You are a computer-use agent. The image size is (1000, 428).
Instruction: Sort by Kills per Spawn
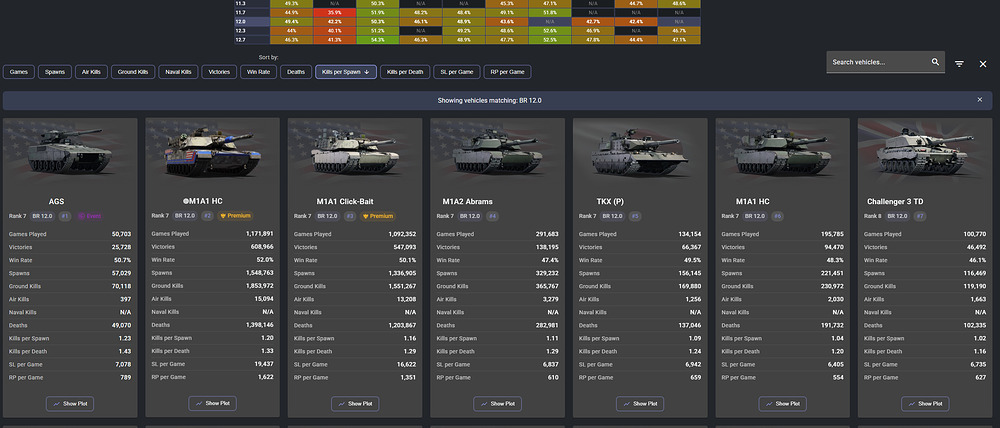coord(346,72)
